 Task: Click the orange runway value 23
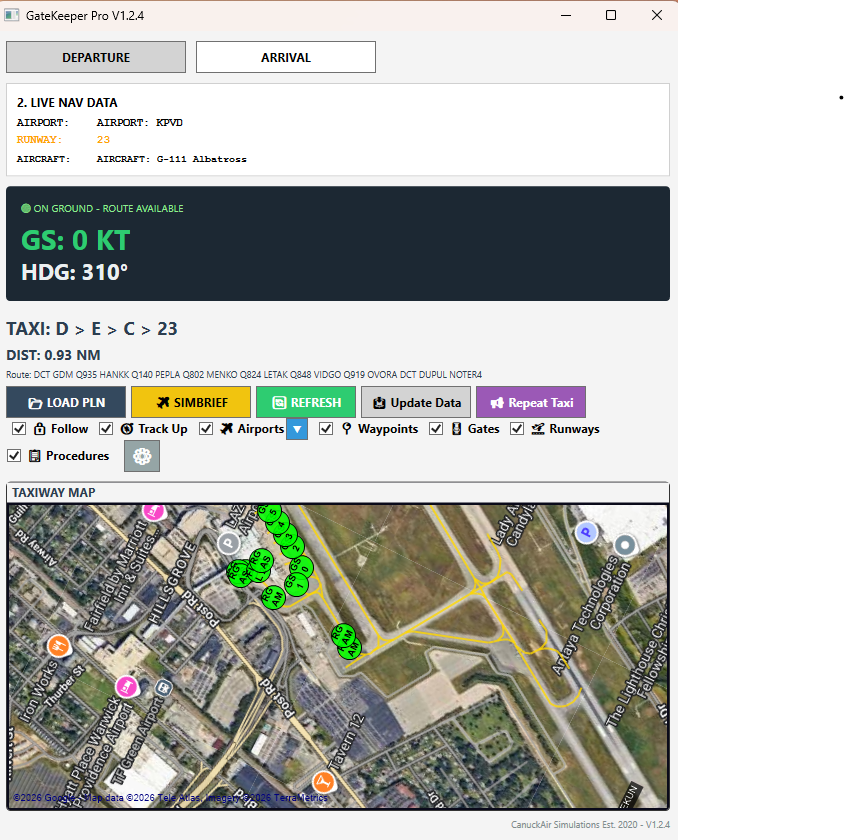[103, 140]
